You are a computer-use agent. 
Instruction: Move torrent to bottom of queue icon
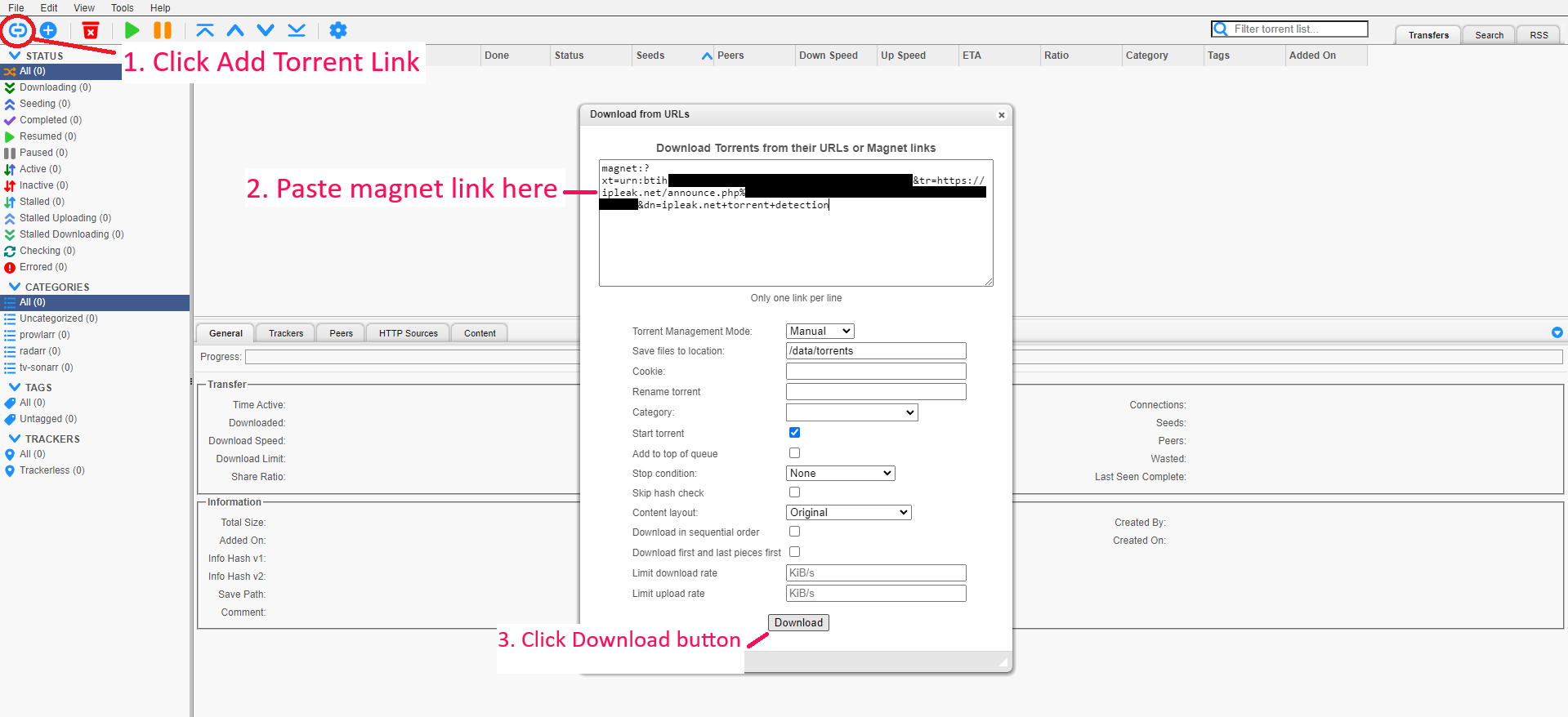[x=297, y=30]
